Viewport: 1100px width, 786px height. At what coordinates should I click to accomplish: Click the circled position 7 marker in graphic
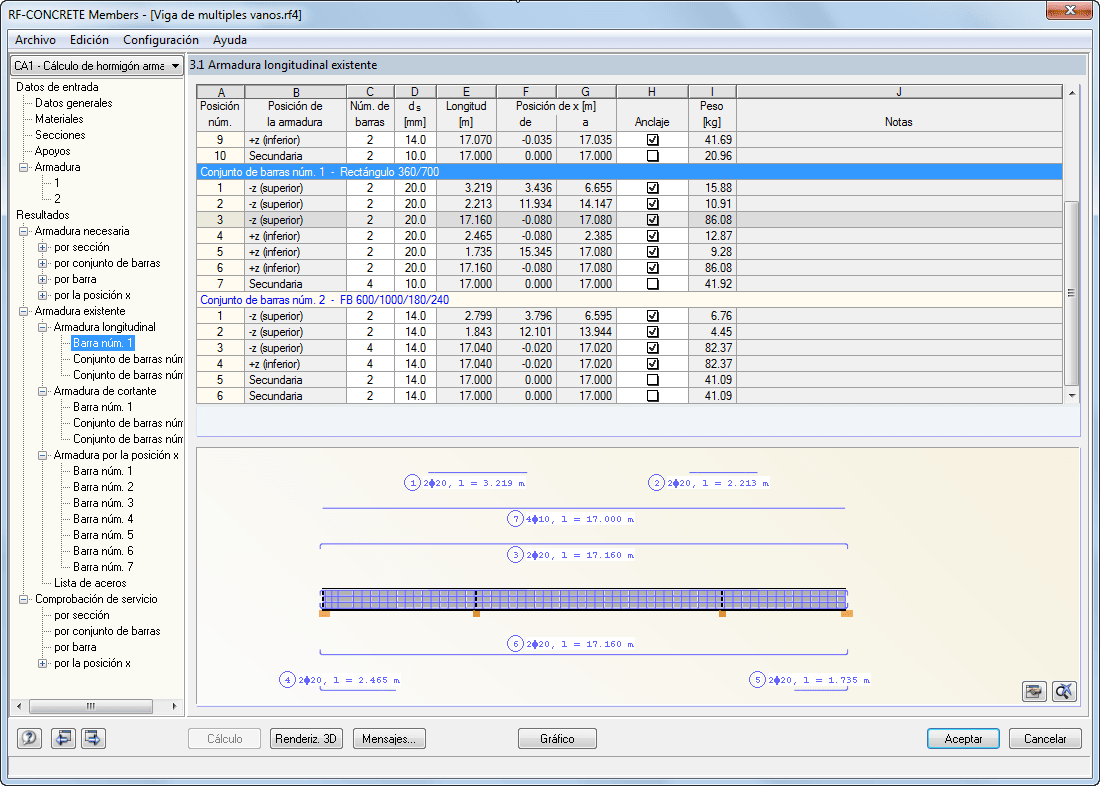pyautogui.click(x=516, y=519)
